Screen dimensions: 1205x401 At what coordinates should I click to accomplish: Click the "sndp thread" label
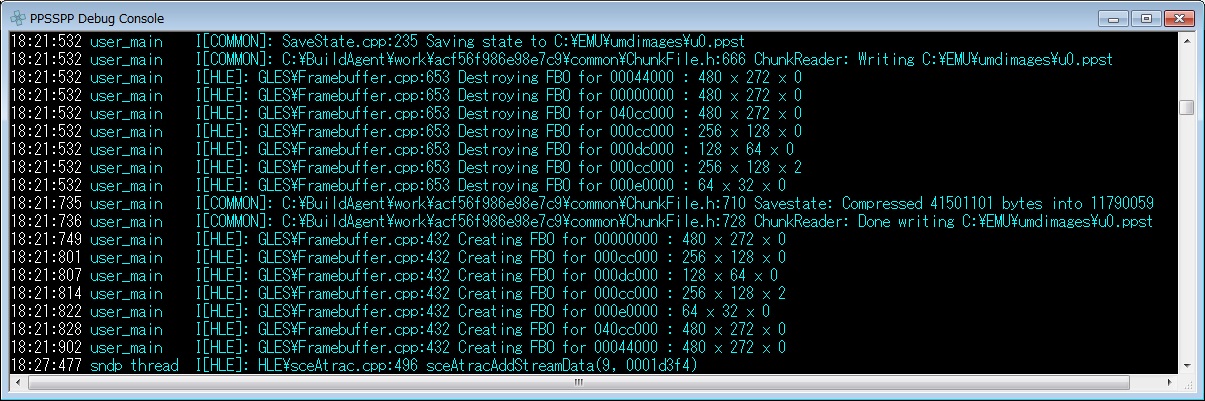pos(134,366)
